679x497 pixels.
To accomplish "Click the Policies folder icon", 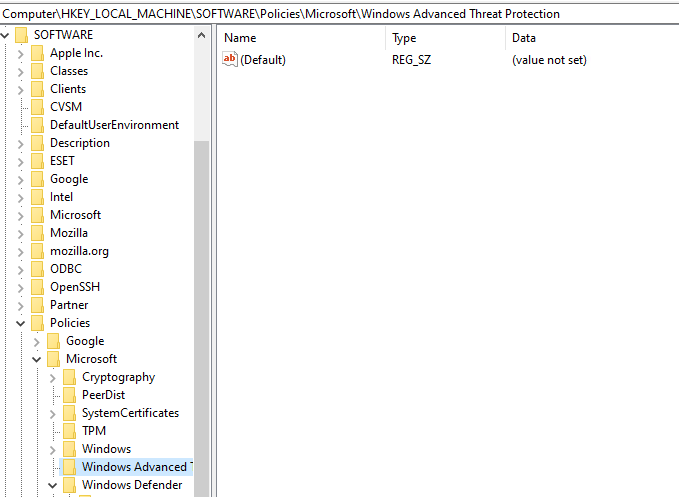I will tap(37, 323).
